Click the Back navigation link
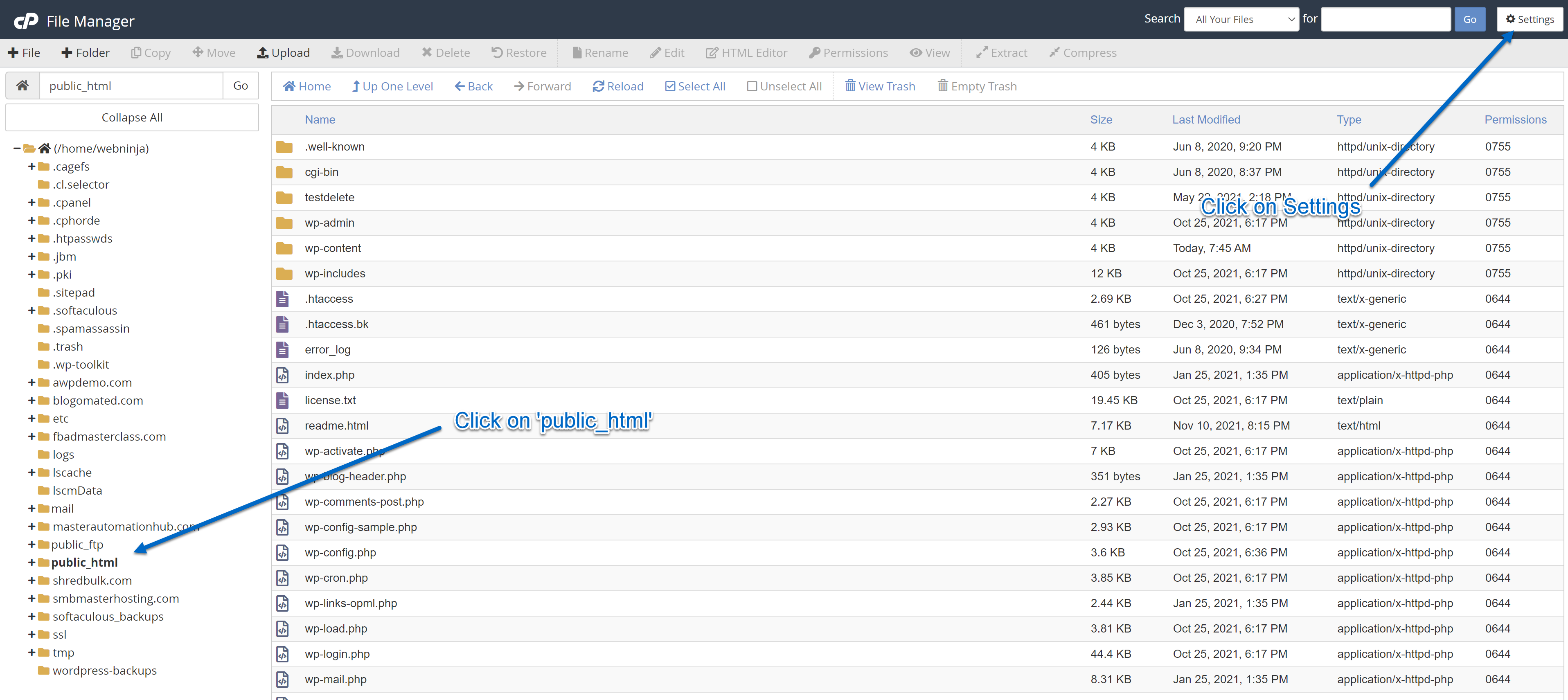The image size is (1568, 700). coord(473,86)
